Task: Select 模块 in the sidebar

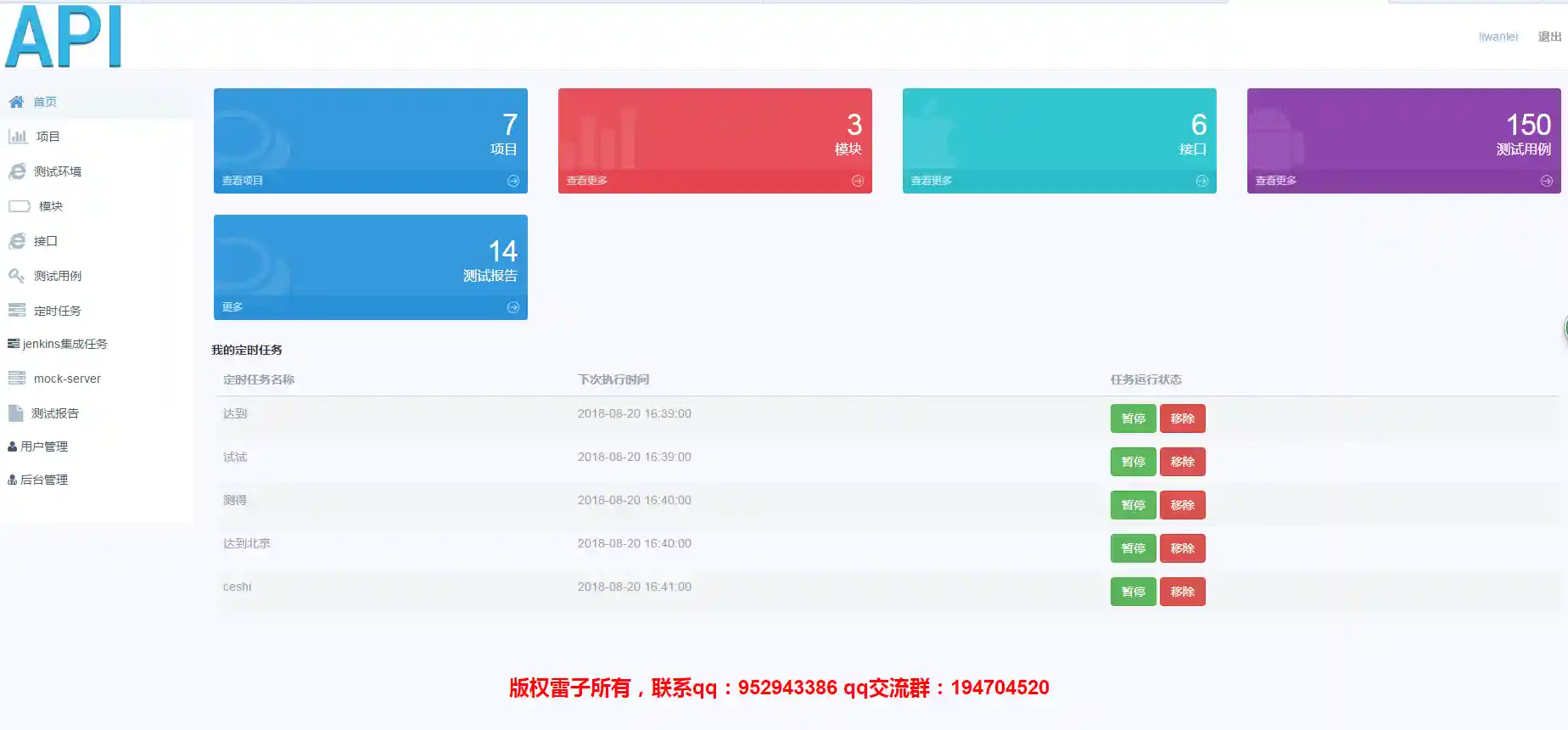Action: tap(51, 206)
